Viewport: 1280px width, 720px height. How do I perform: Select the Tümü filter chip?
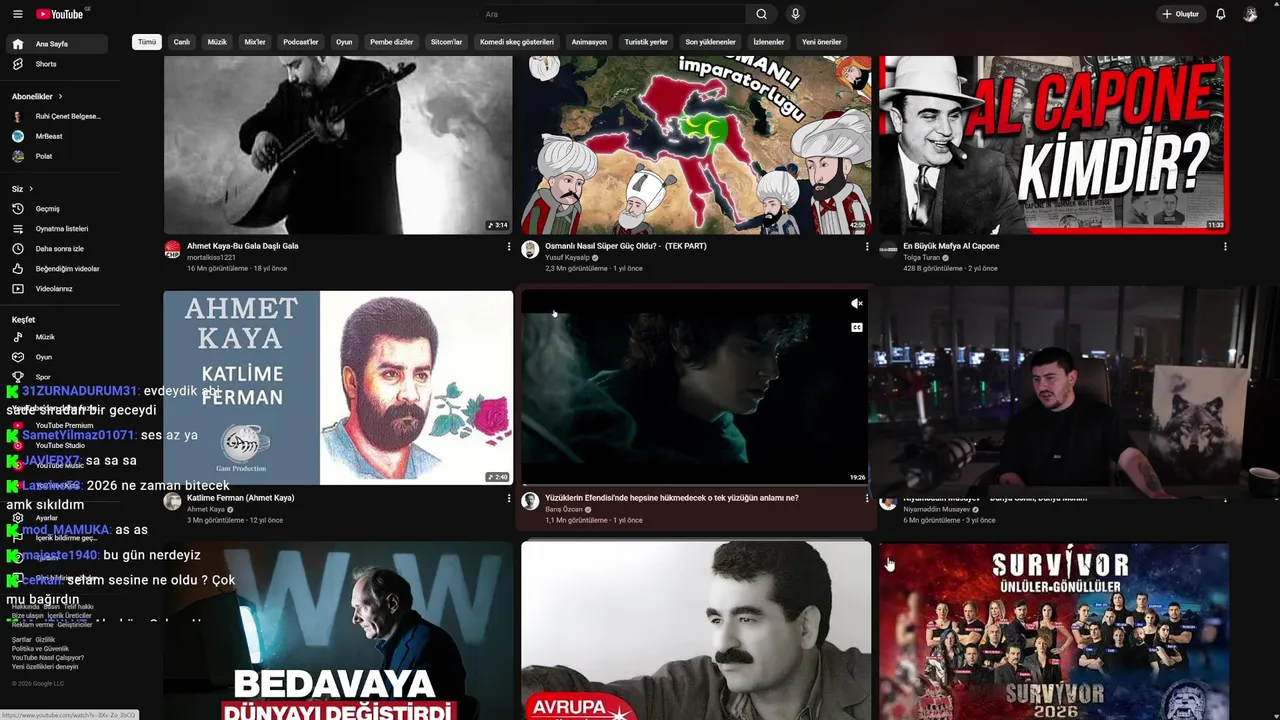point(147,42)
